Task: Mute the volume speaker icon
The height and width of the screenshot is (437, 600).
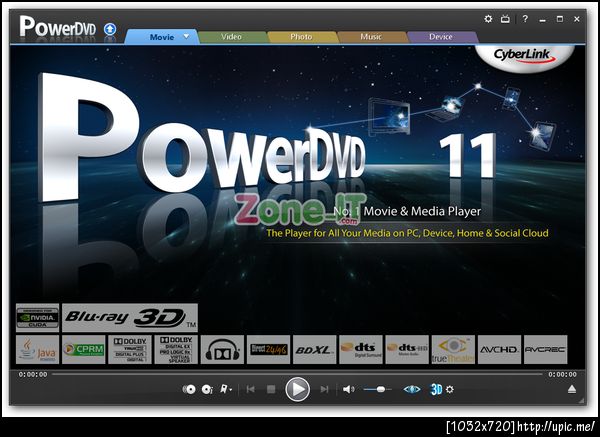Action: coord(348,390)
